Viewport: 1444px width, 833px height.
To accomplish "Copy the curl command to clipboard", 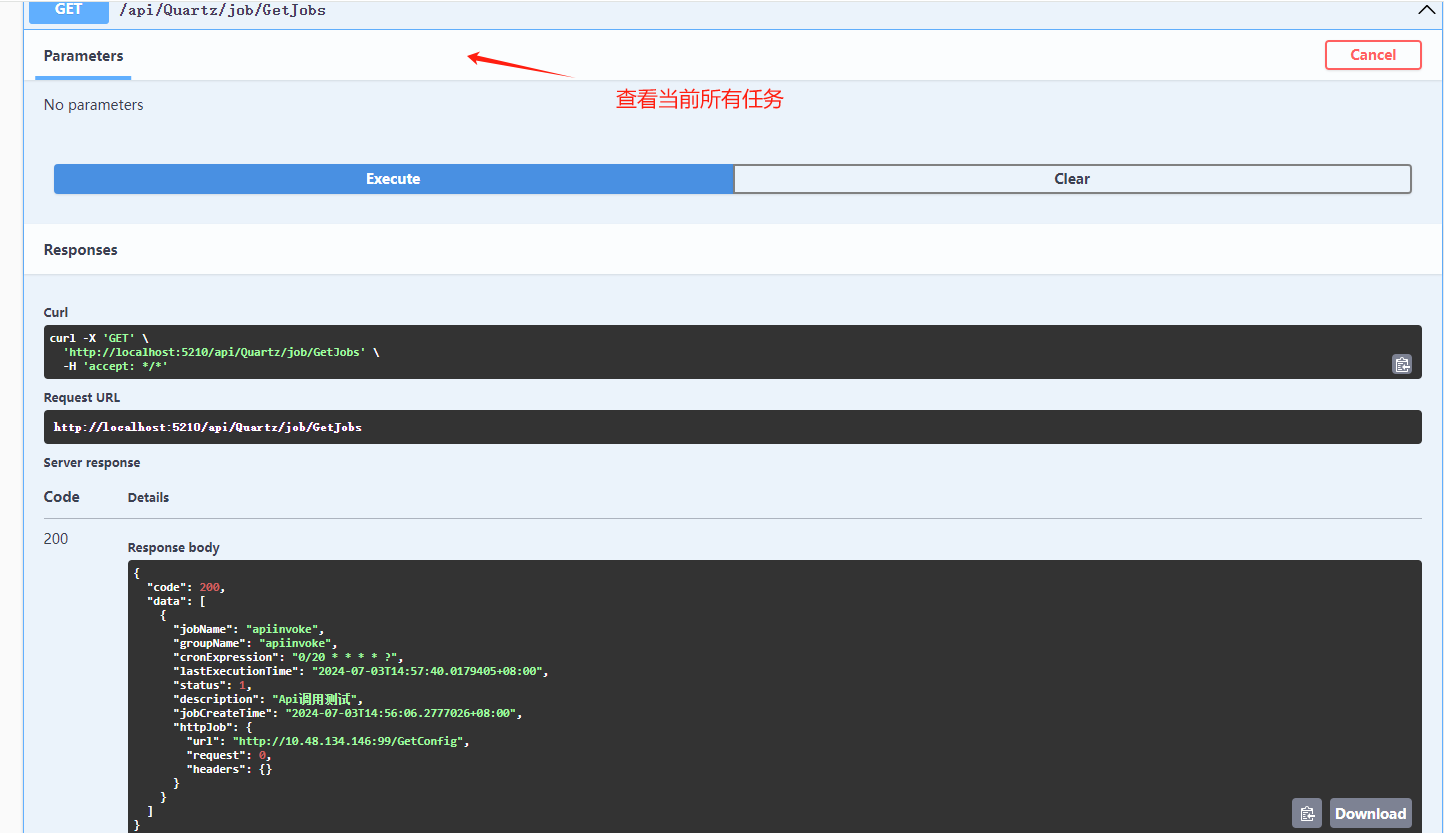I will (x=1401, y=364).
